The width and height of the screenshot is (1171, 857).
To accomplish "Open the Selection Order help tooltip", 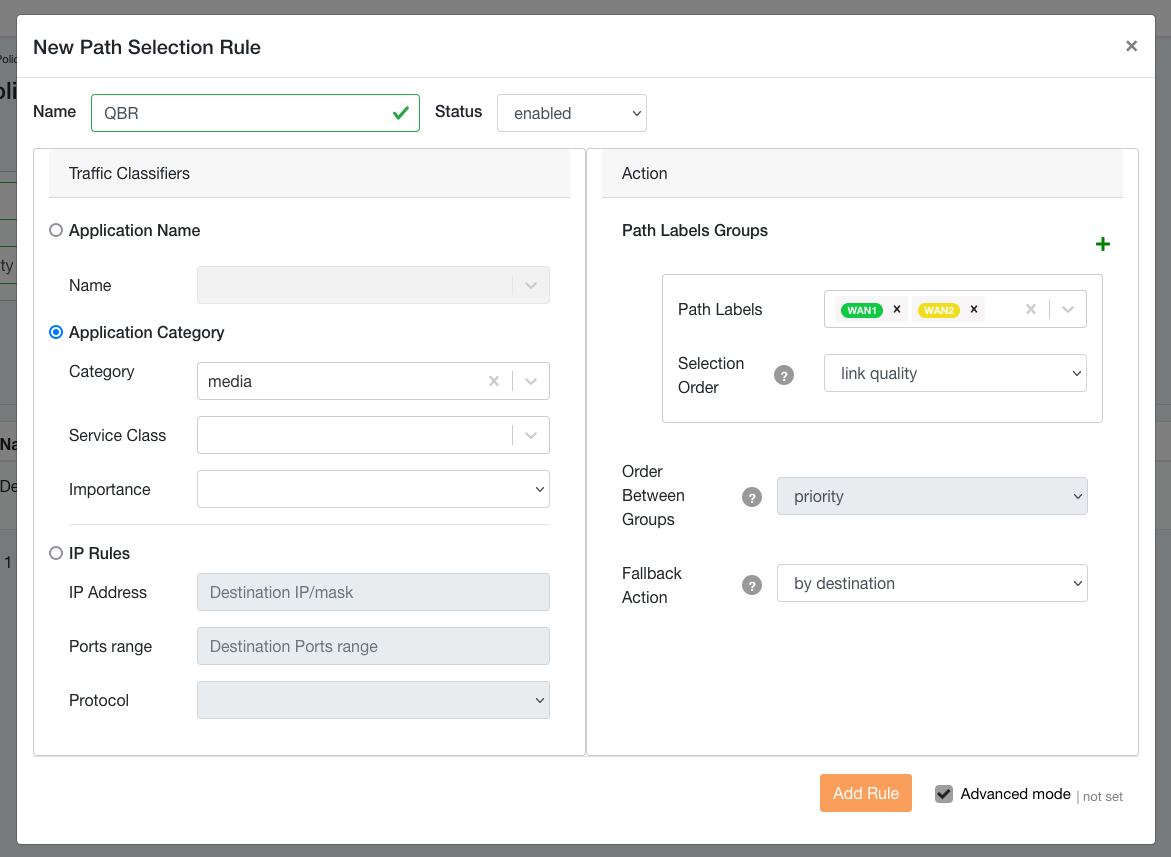I will [x=784, y=376].
